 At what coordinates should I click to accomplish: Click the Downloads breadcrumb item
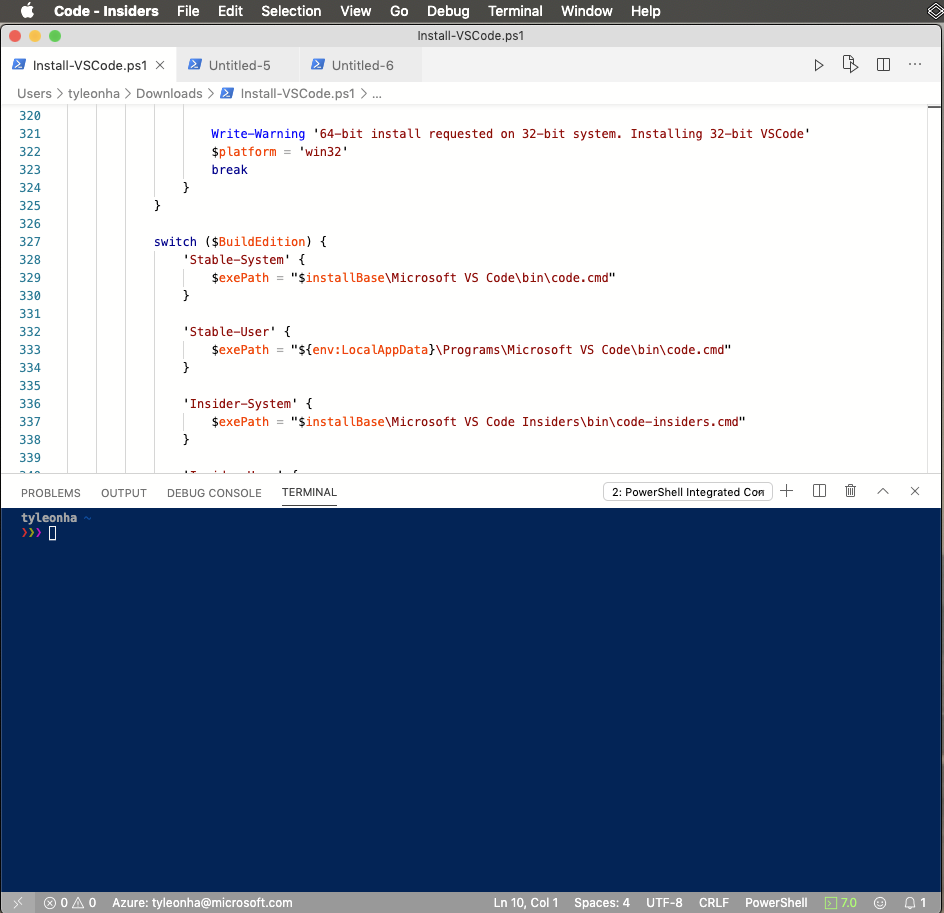tap(169, 93)
